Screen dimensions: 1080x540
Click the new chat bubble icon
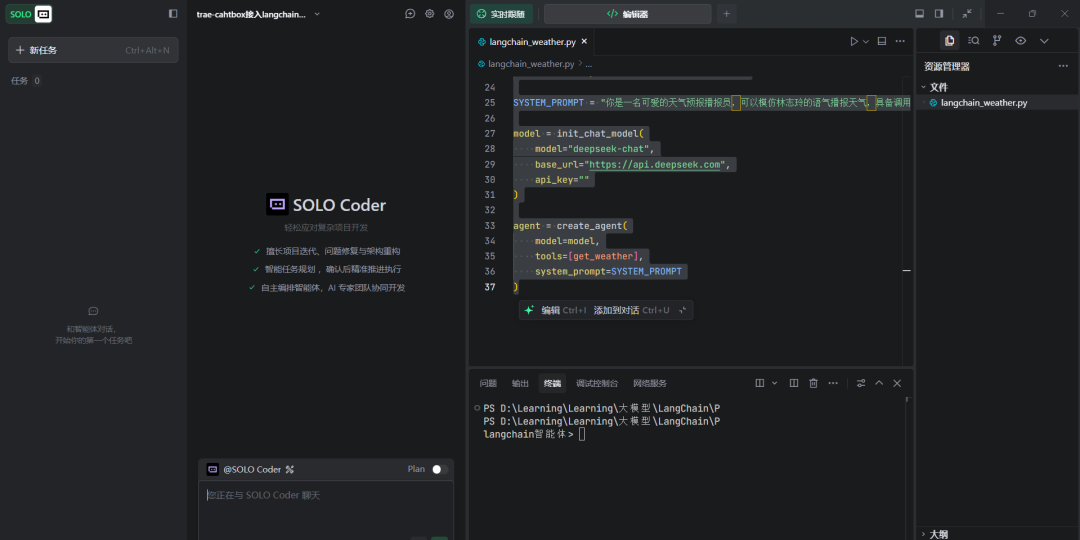(411, 14)
